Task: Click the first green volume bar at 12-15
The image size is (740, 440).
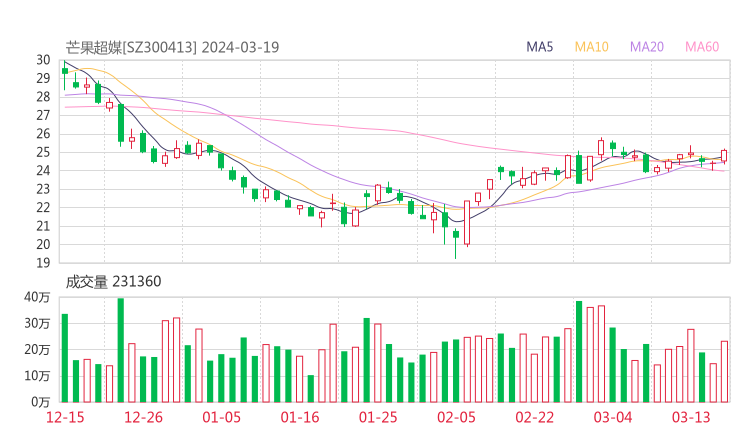Action: [x=65, y=358]
